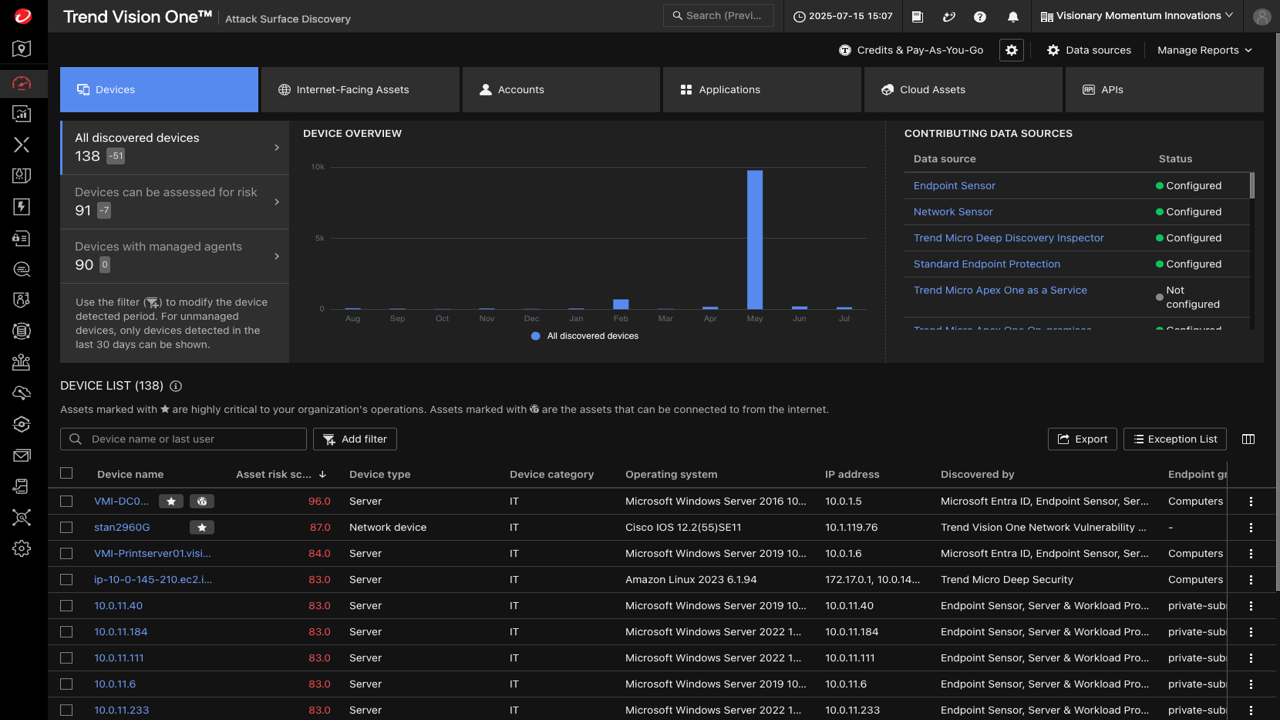Open the Endpoint Sensor data source link
Screen dimensions: 1280x720
[954, 186]
